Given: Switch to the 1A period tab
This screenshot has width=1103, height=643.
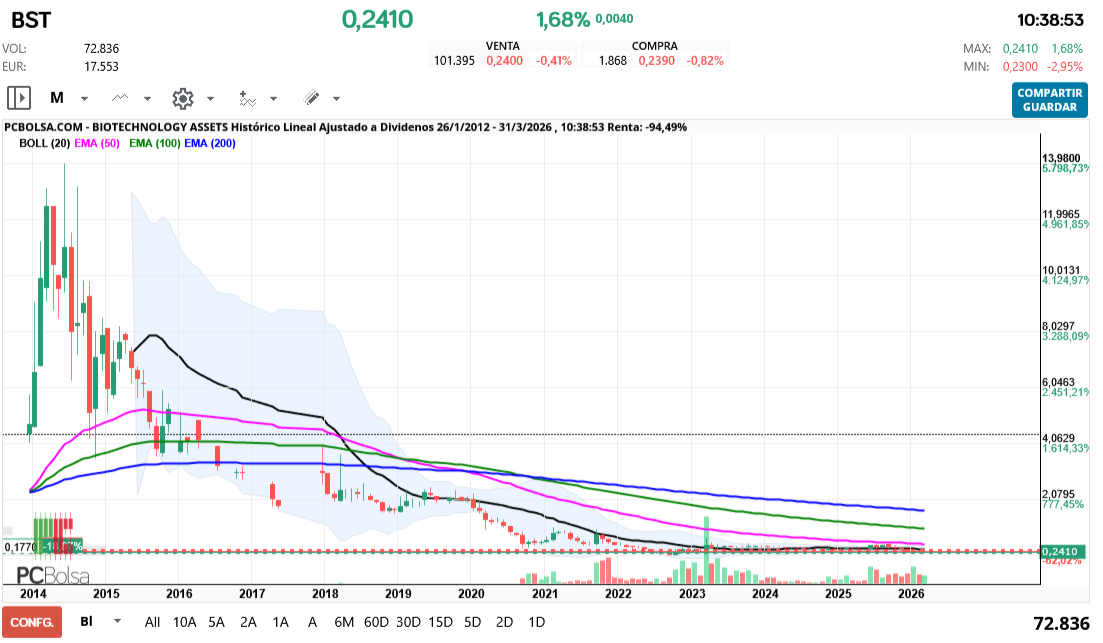Looking at the screenshot, I should click(x=281, y=621).
